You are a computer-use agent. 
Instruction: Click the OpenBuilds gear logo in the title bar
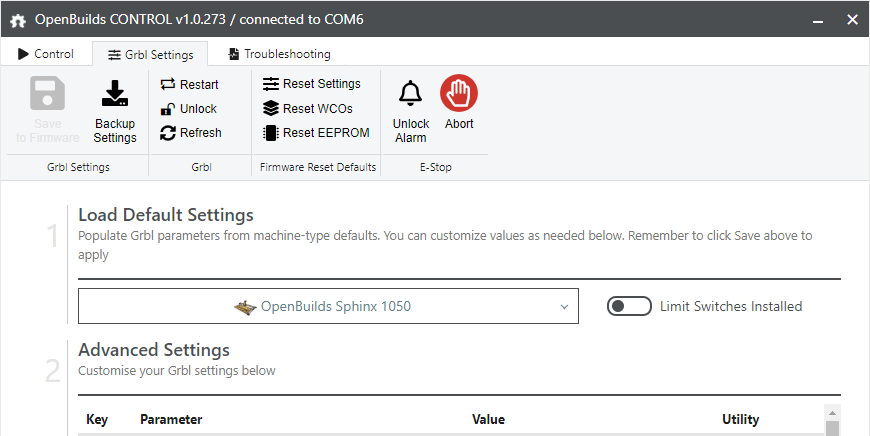(18, 21)
